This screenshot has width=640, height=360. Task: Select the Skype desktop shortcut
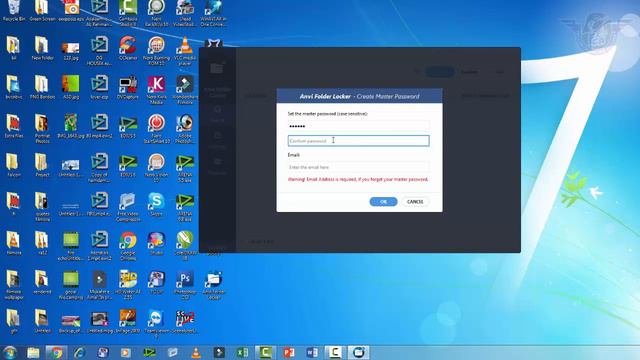click(156, 204)
